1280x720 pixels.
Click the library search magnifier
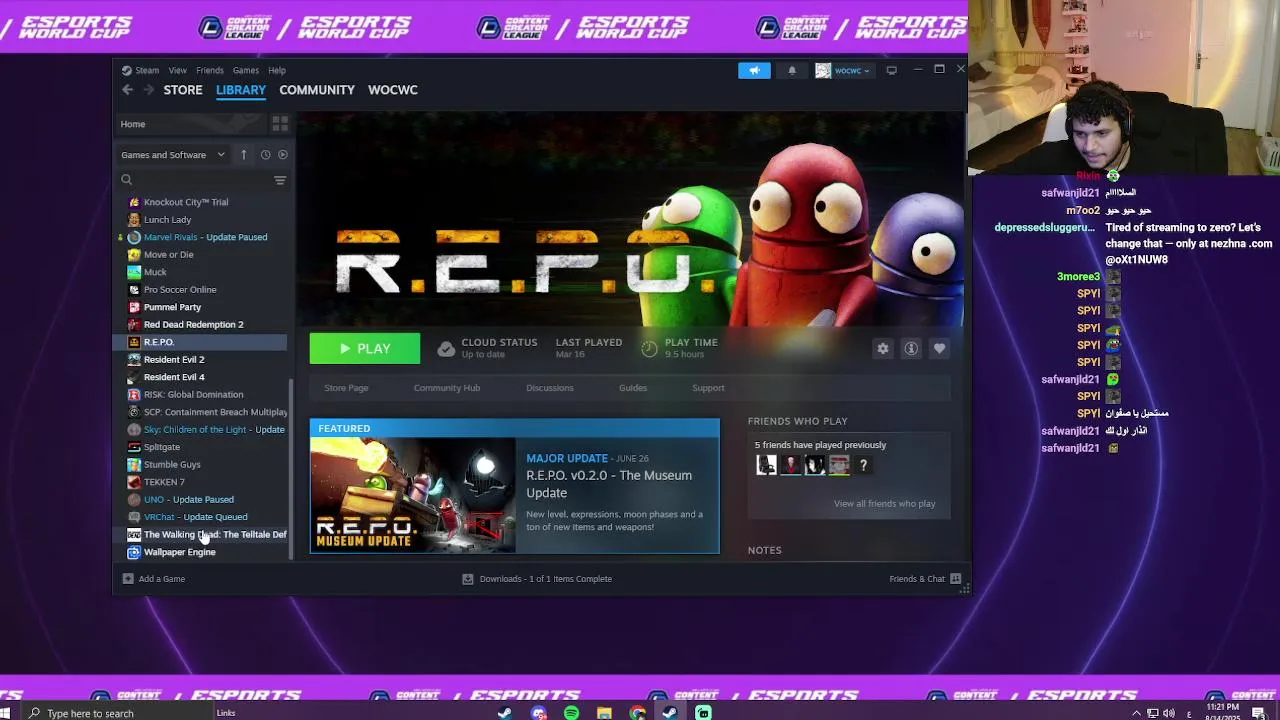coord(127,180)
